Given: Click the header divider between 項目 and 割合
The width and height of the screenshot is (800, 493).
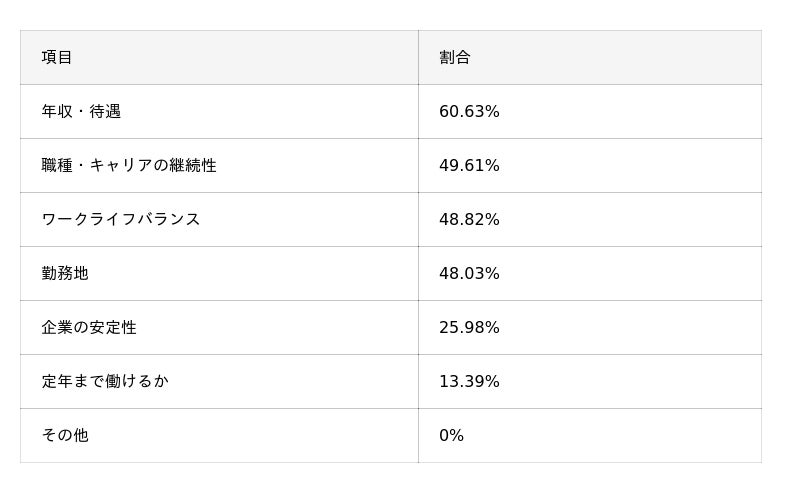Looking at the screenshot, I should pyautogui.click(x=418, y=58).
